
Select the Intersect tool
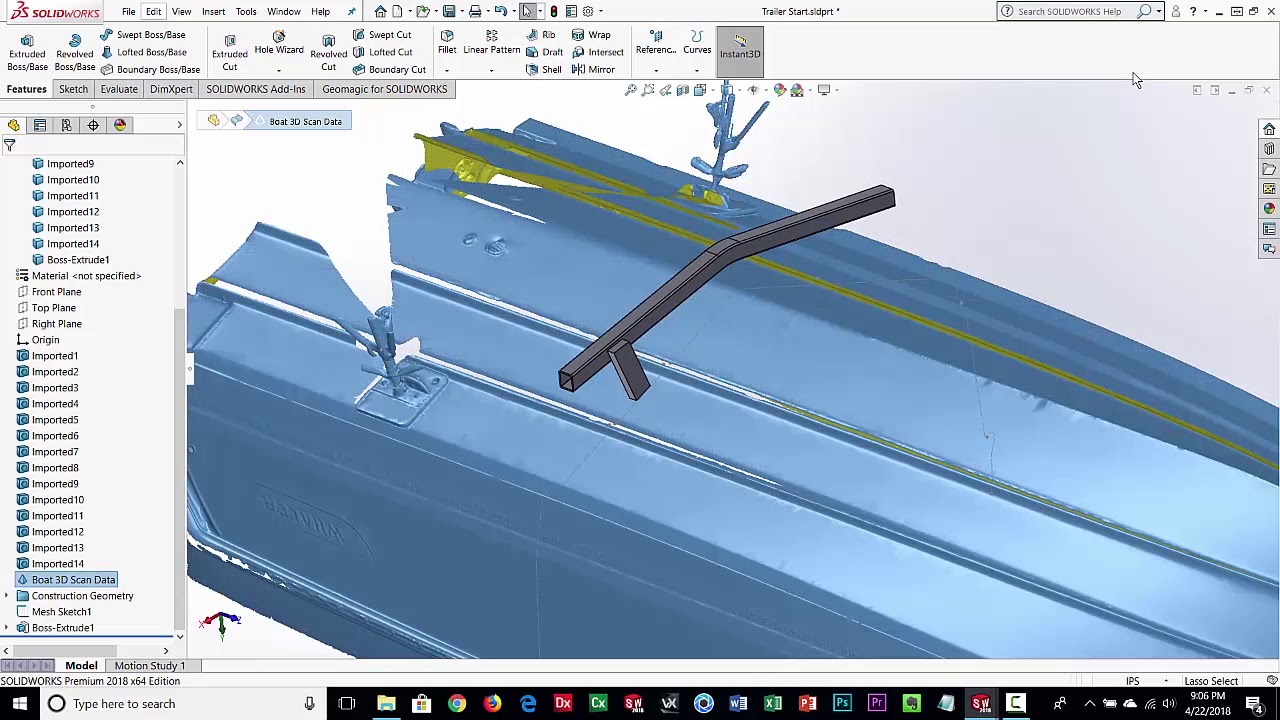[x=598, y=52]
